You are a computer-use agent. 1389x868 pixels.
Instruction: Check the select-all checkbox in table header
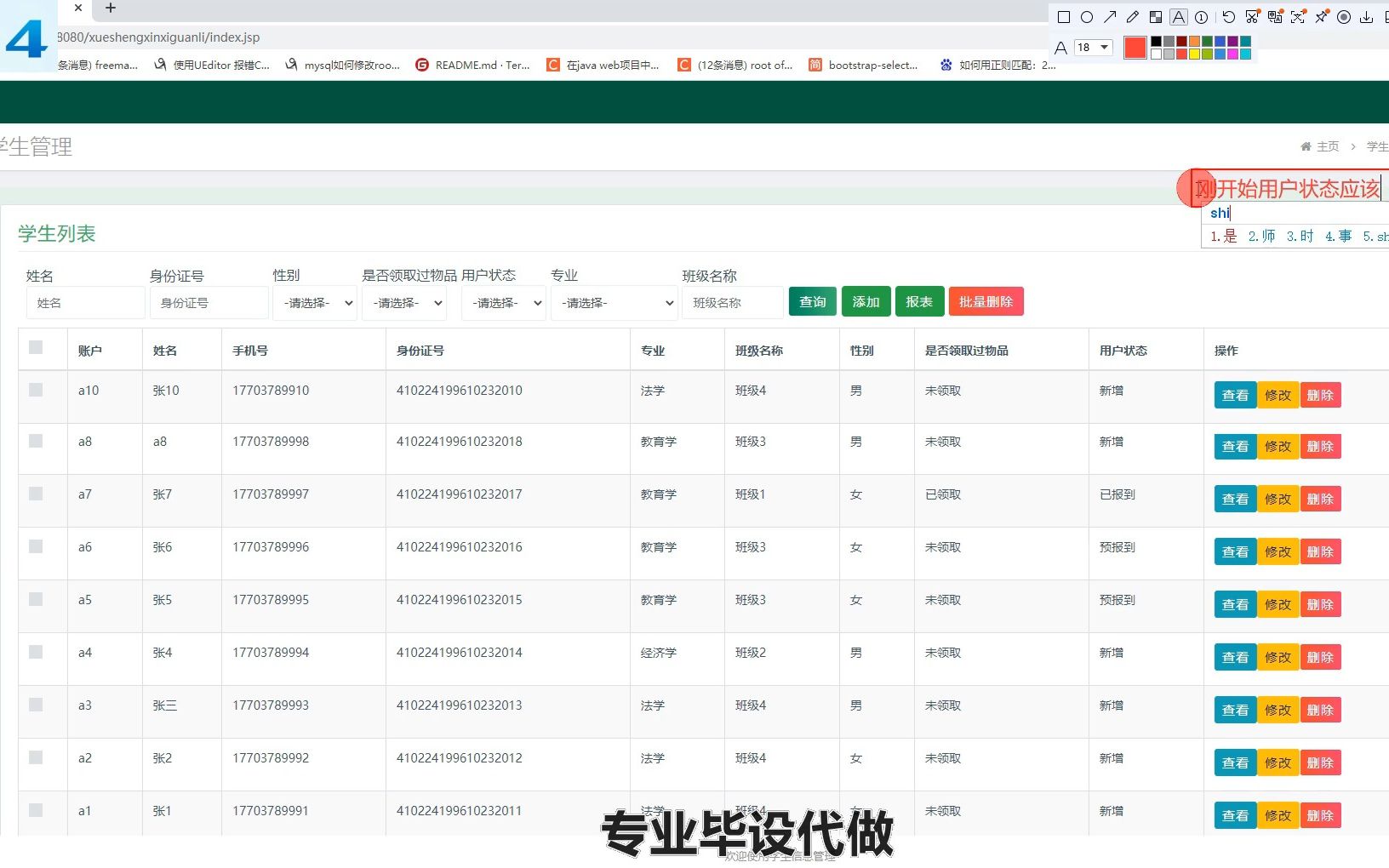pos(34,347)
